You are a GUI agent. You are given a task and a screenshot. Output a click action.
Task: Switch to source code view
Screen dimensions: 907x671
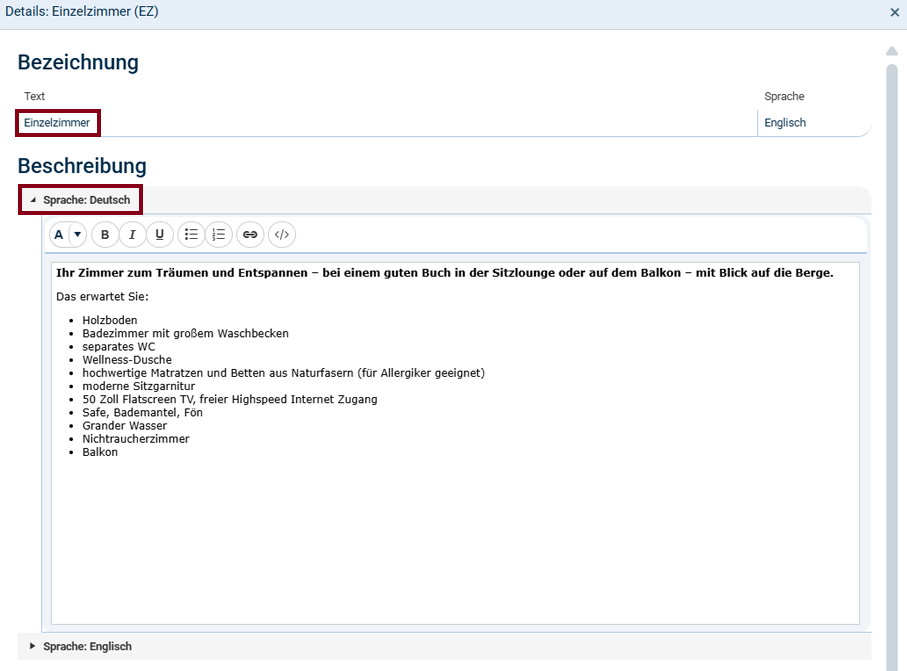282,235
